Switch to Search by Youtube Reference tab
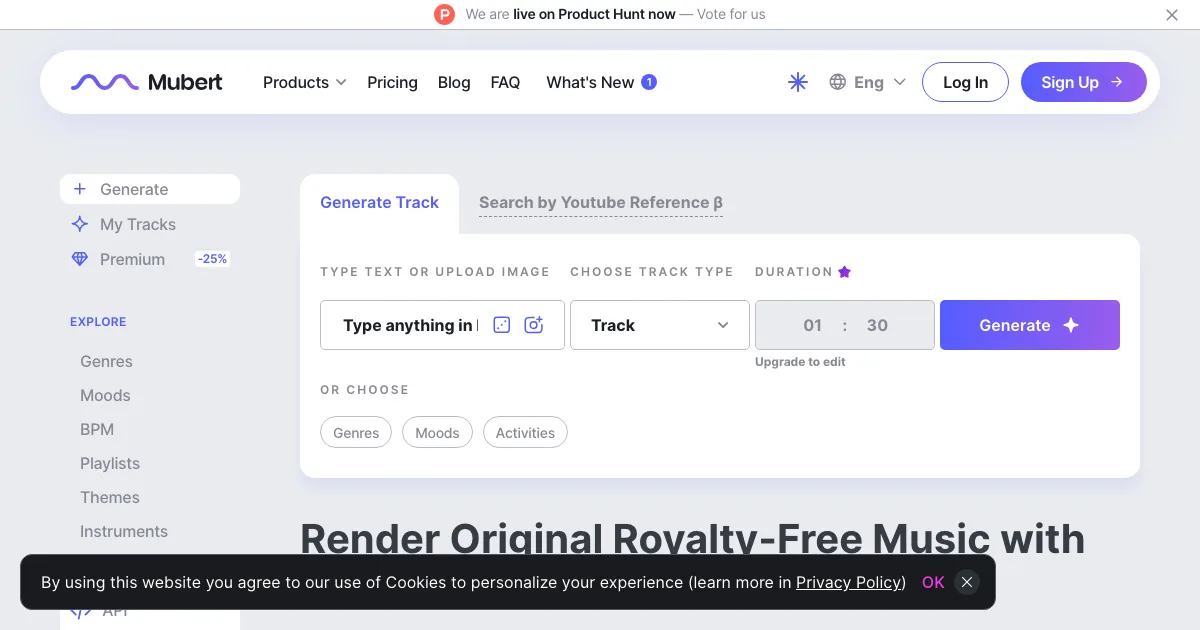The width and height of the screenshot is (1200, 630). tap(601, 203)
